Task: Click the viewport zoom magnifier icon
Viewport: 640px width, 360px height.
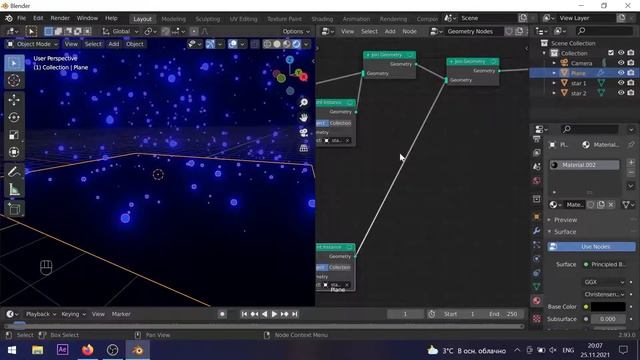Action: [304, 102]
